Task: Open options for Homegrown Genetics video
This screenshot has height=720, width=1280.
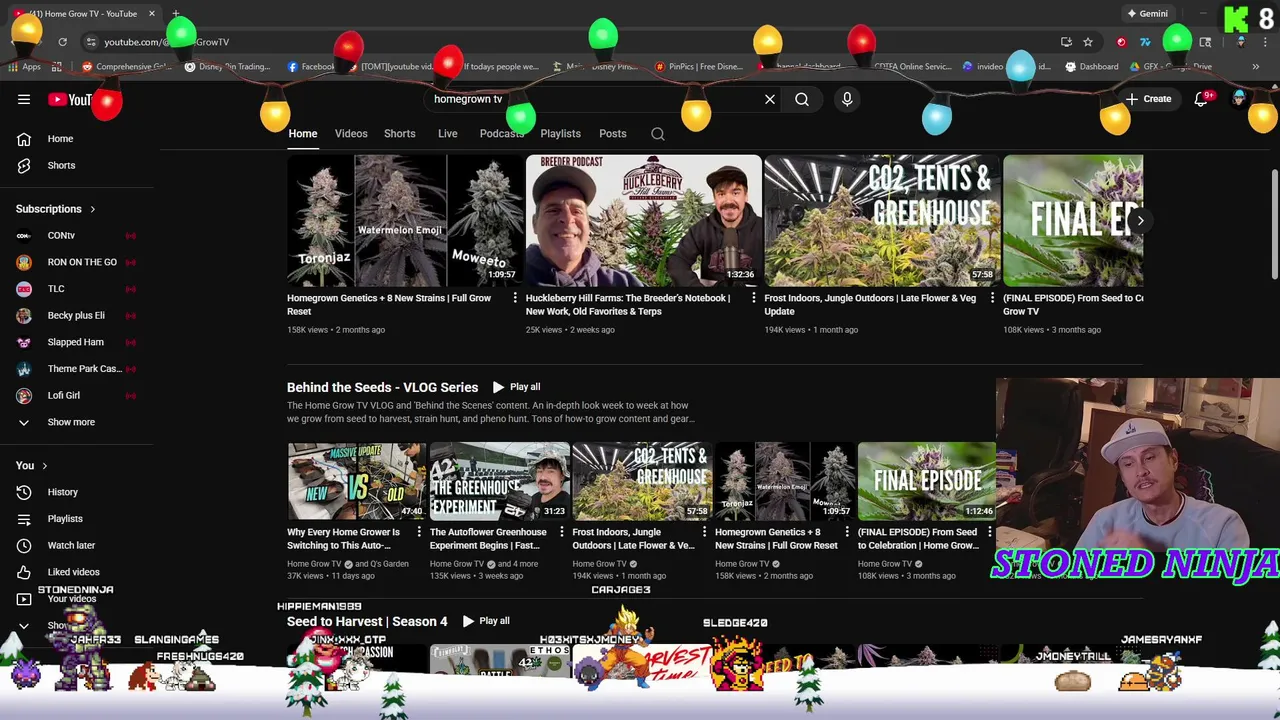Action: point(515,298)
